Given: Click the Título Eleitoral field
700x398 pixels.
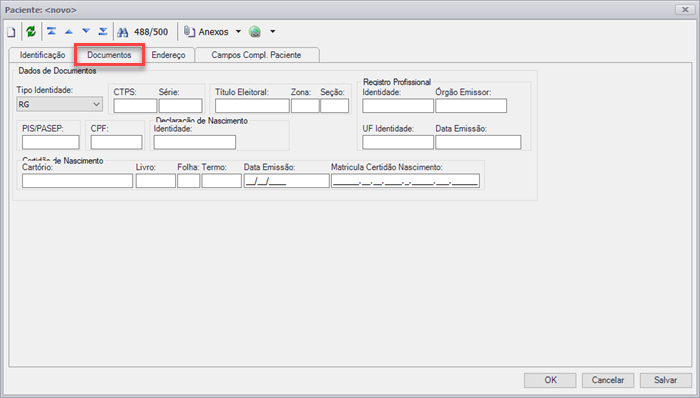Looking at the screenshot, I should 252,106.
